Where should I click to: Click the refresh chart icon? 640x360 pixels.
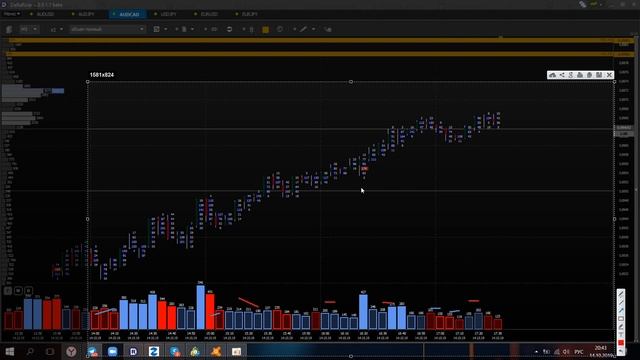(x=229, y=29)
